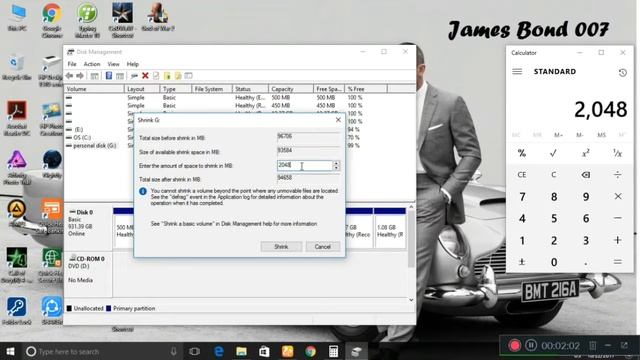Sort by the Volume column header

pos(94,89)
